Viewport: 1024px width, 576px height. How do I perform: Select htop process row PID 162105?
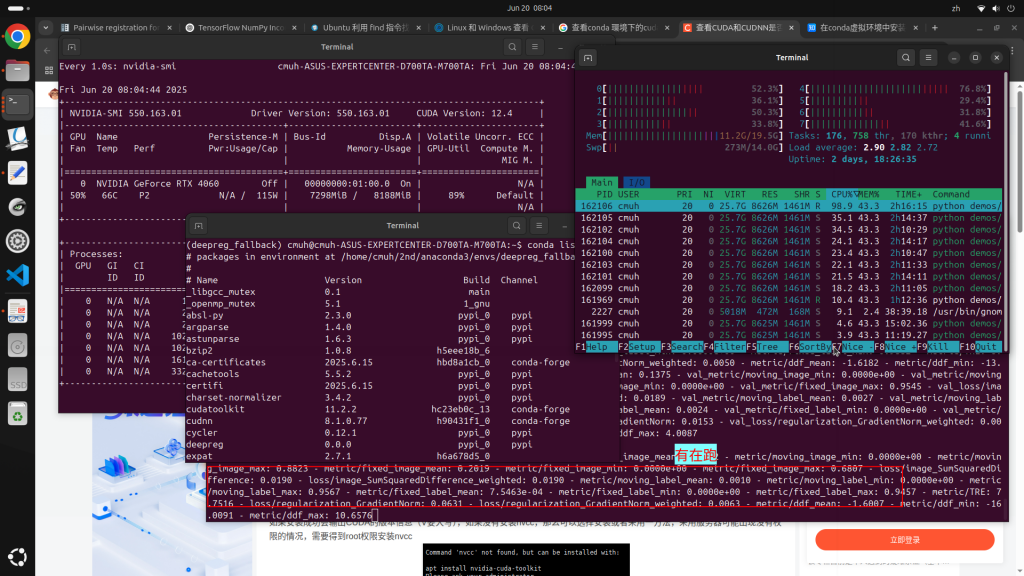[789, 217]
